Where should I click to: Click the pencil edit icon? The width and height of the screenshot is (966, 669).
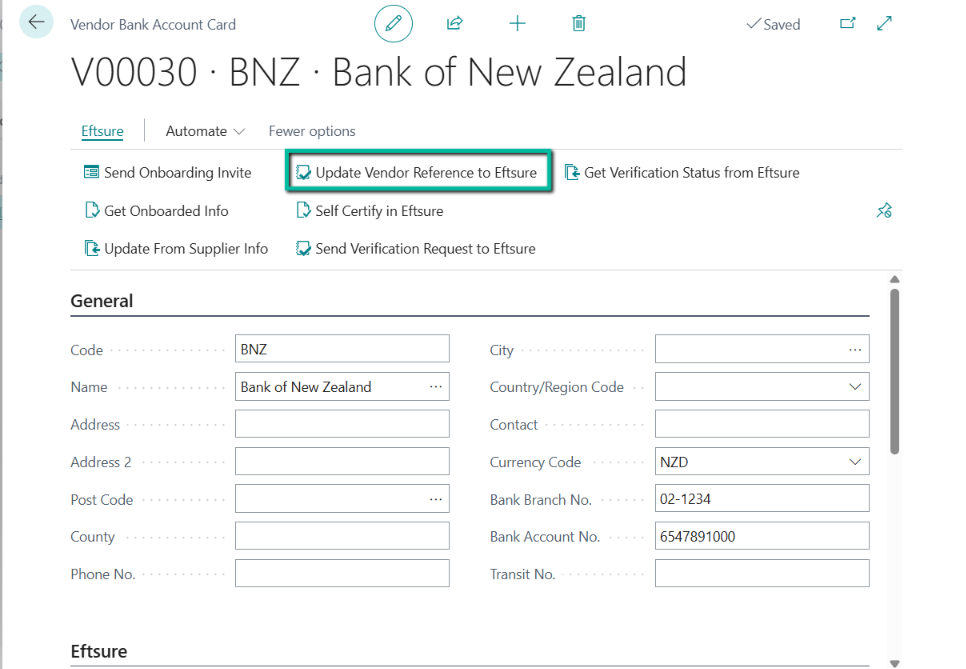click(393, 23)
